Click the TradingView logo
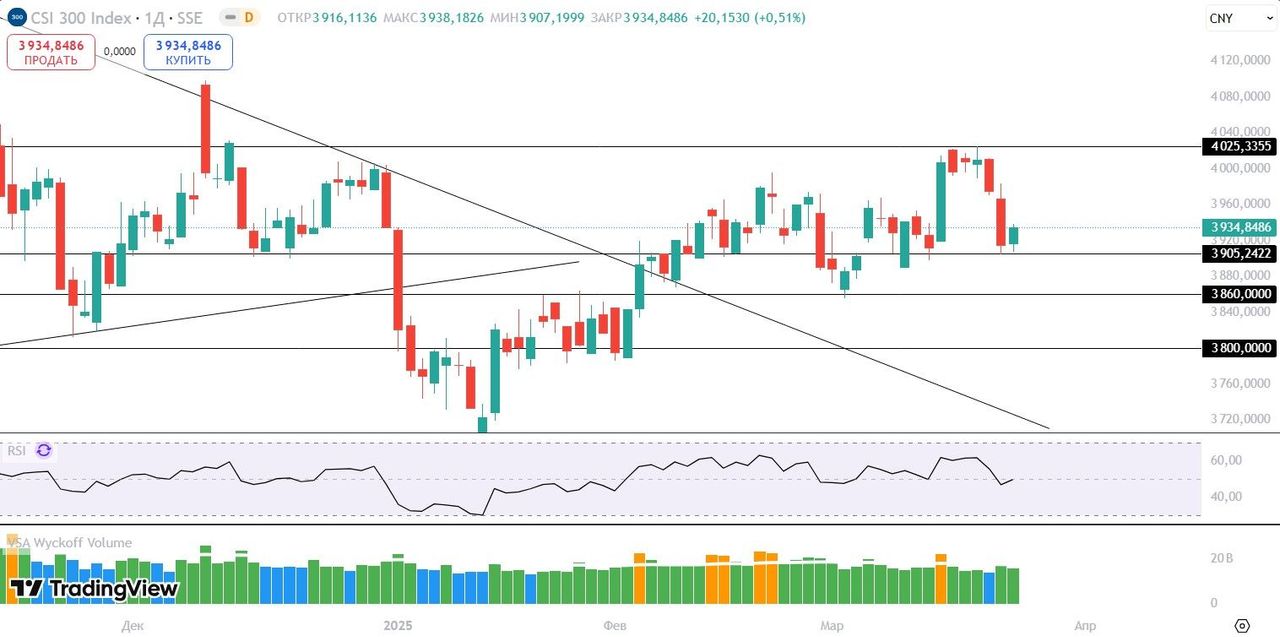1280x637 pixels. coord(93,589)
